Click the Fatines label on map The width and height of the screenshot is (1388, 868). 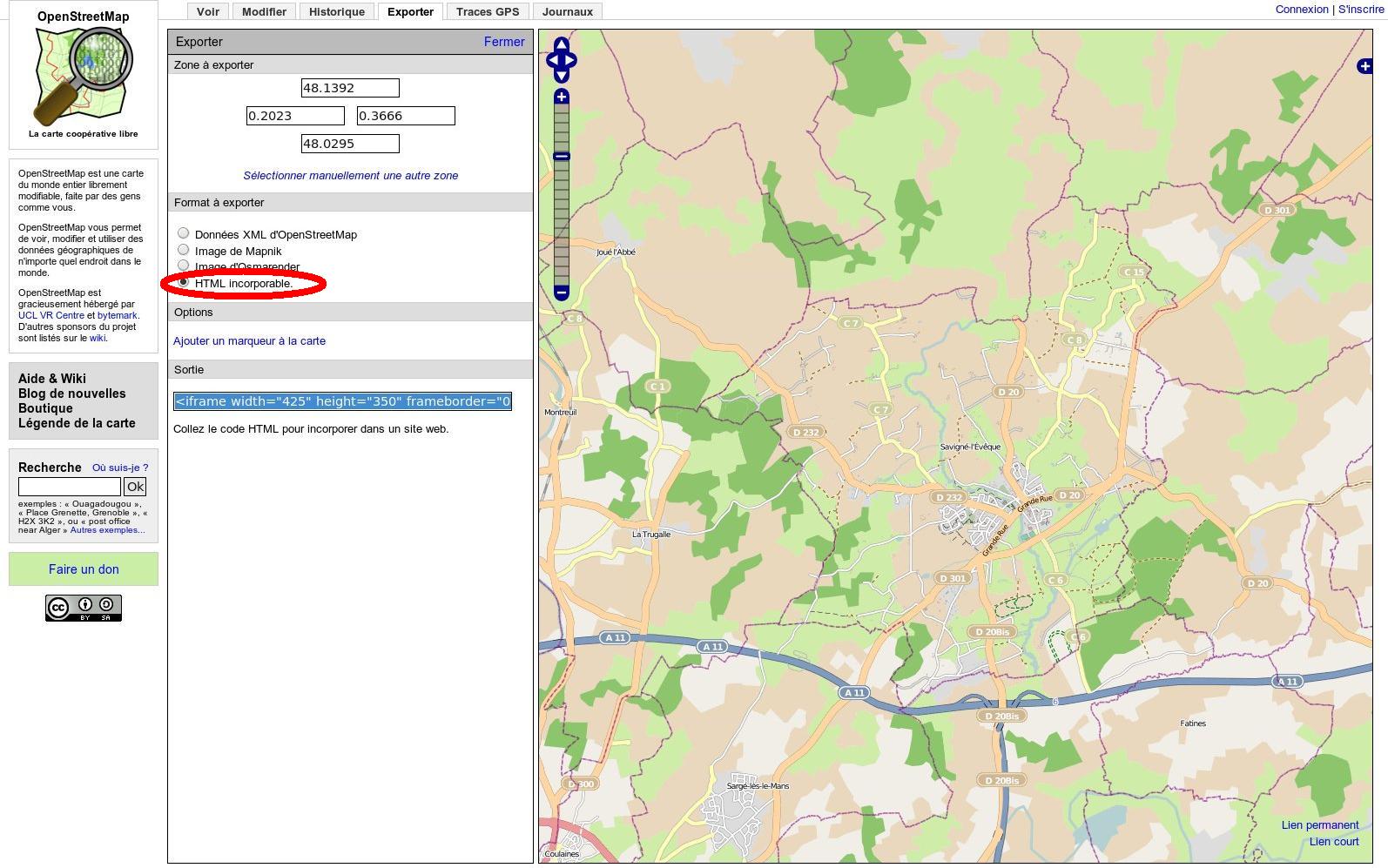(1193, 723)
